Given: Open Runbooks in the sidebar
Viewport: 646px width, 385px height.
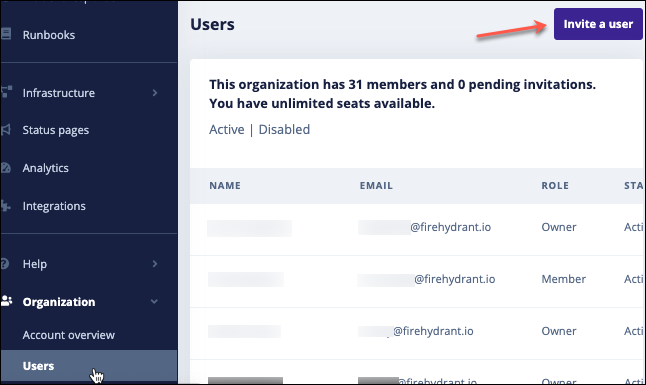Looking at the screenshot, I should coord(49,35).
